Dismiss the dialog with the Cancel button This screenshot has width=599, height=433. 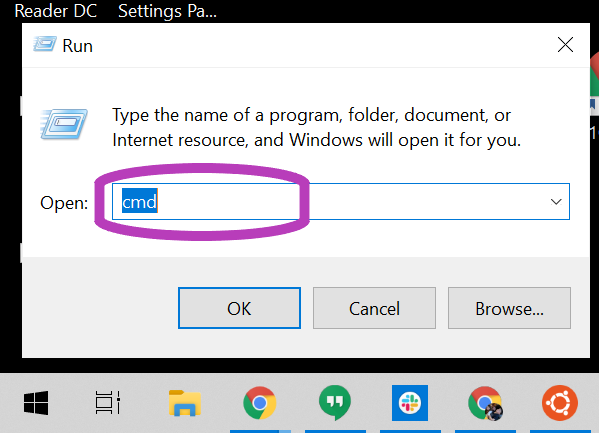[x=374, y=308]
